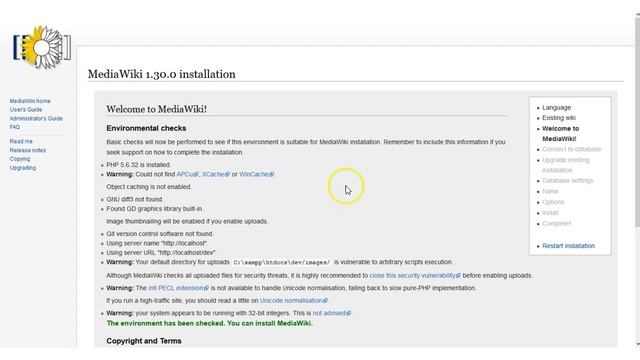Click the Options step

[x=553, y=202]
